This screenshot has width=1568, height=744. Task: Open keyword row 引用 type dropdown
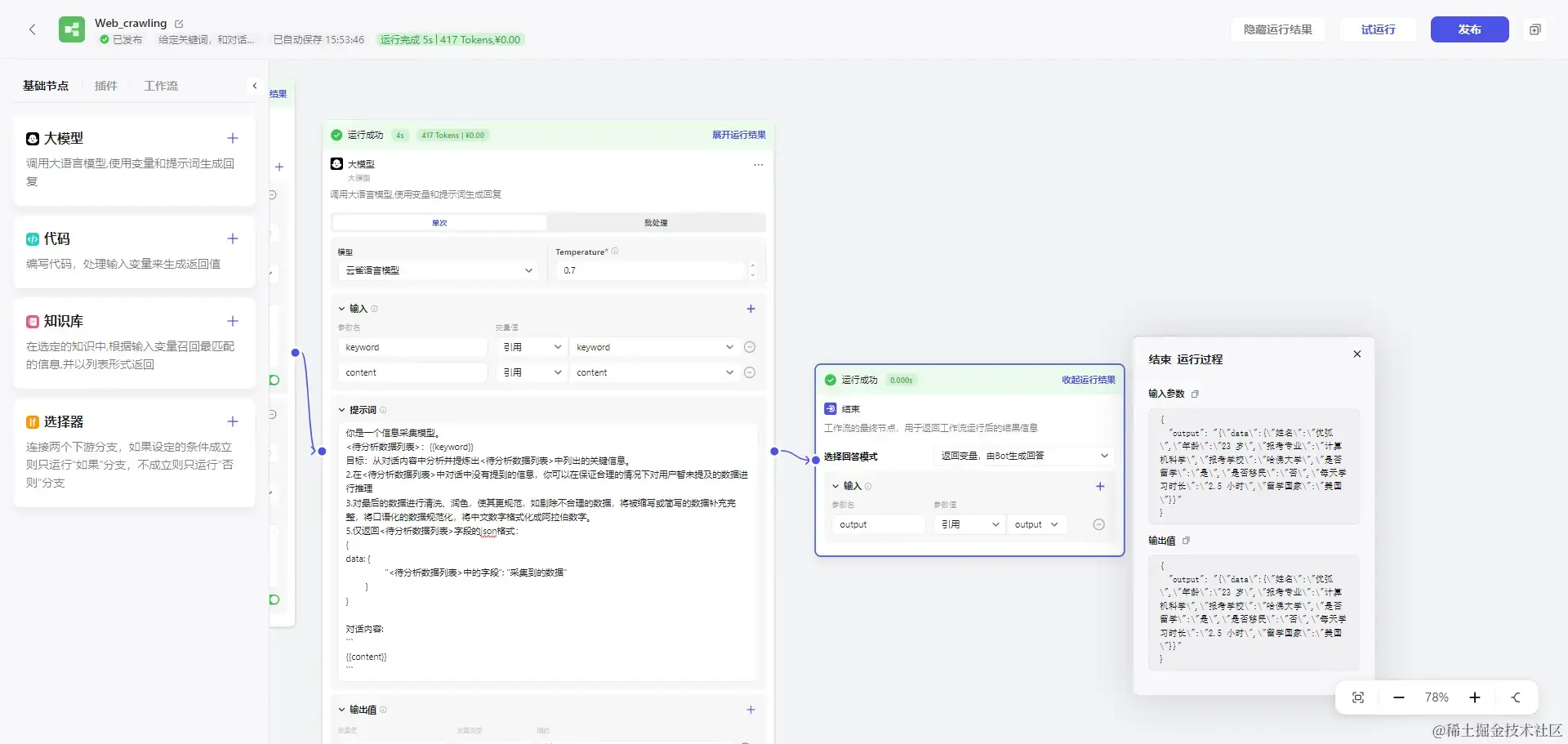[532, 347]
